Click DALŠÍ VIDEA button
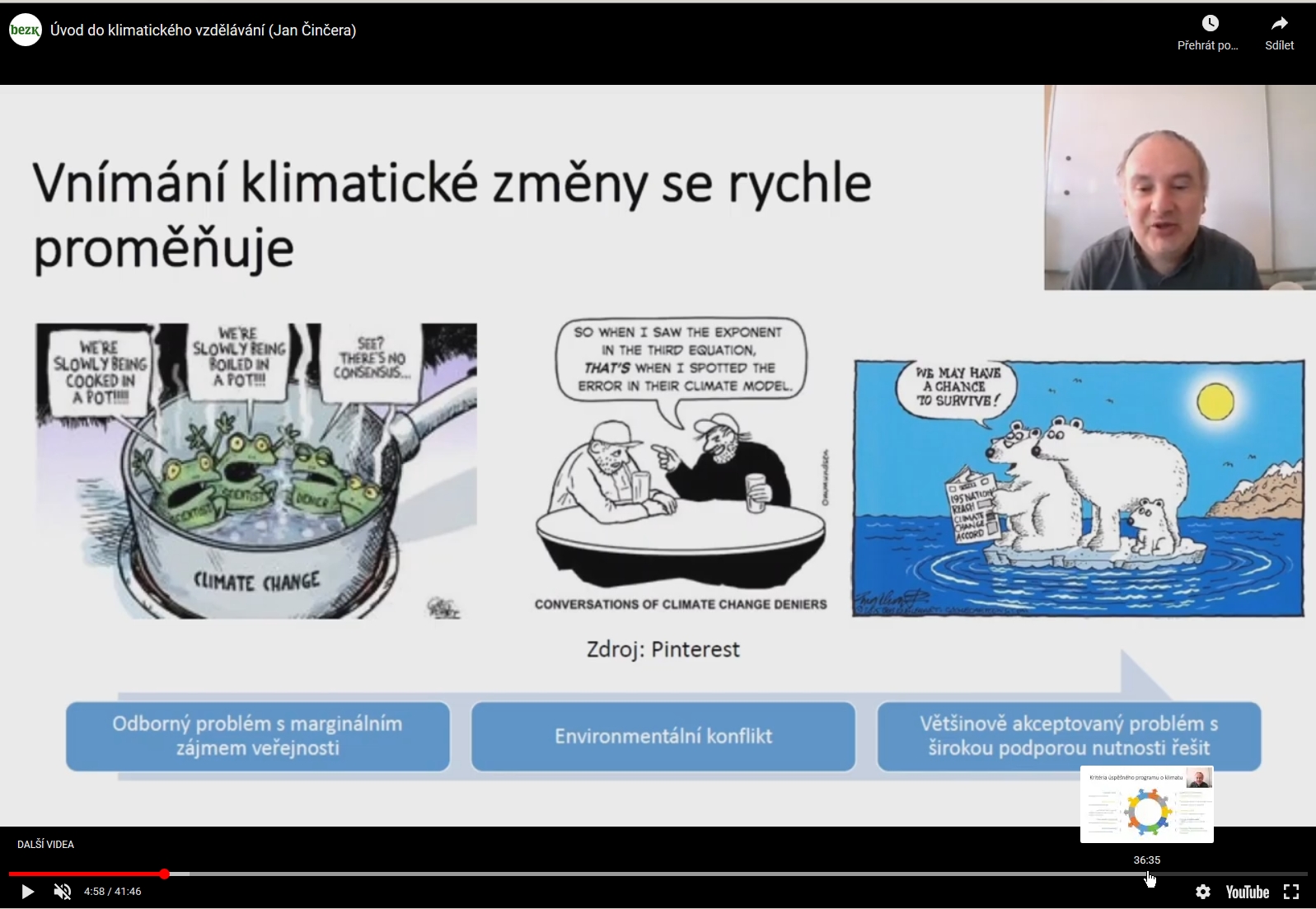The width and height of the screenshot is (1316, 909). 45,844
